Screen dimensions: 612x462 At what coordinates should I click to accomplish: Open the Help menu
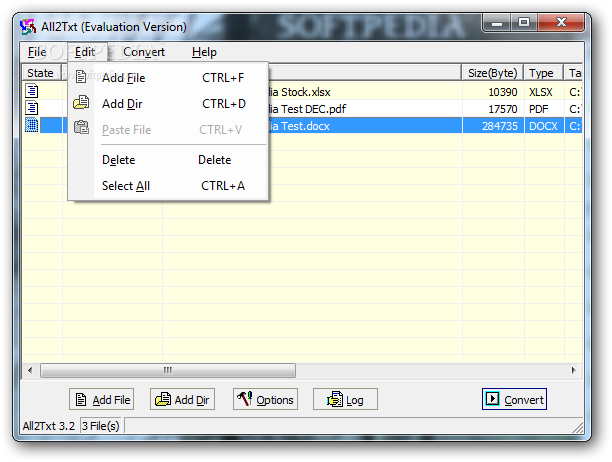coord(204,52)
